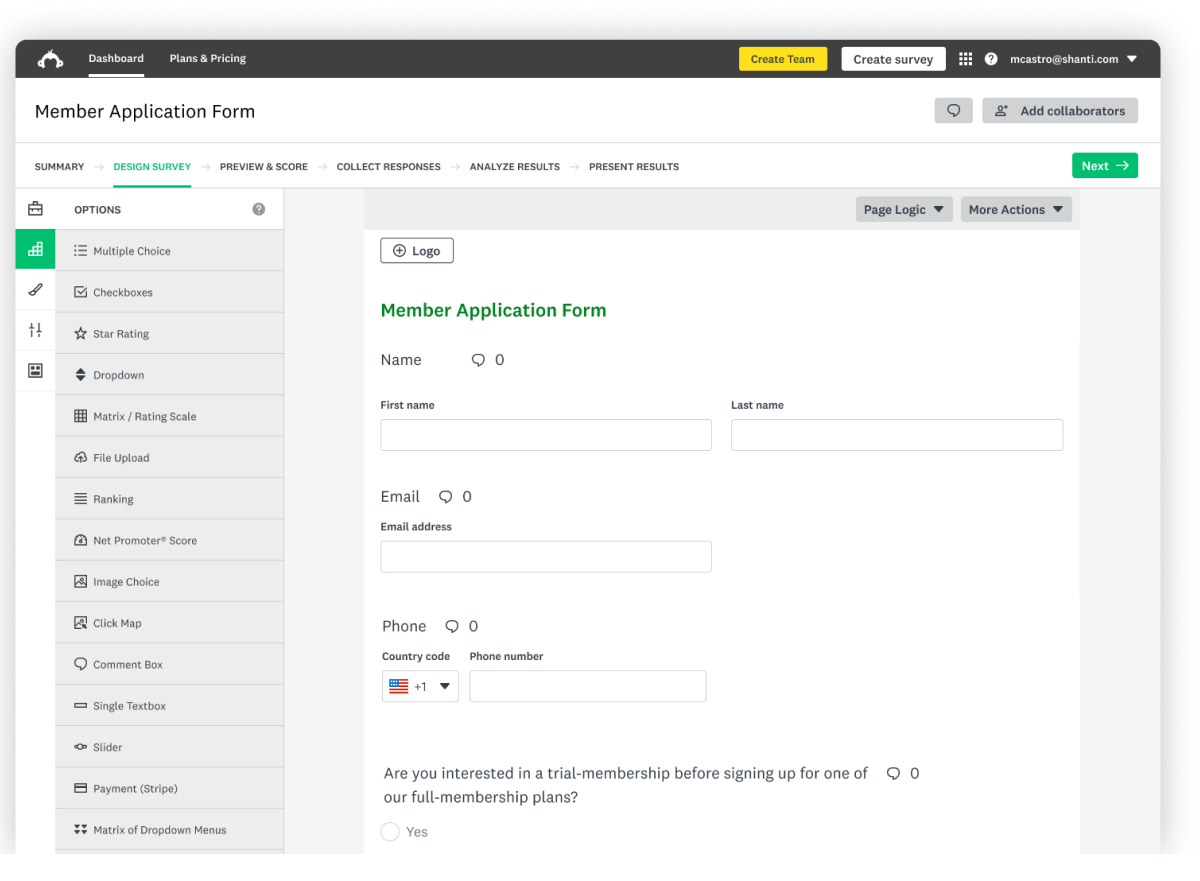Click the green Next button
The width and height of the screenshot is (1200, 881).
point(1105,166)
